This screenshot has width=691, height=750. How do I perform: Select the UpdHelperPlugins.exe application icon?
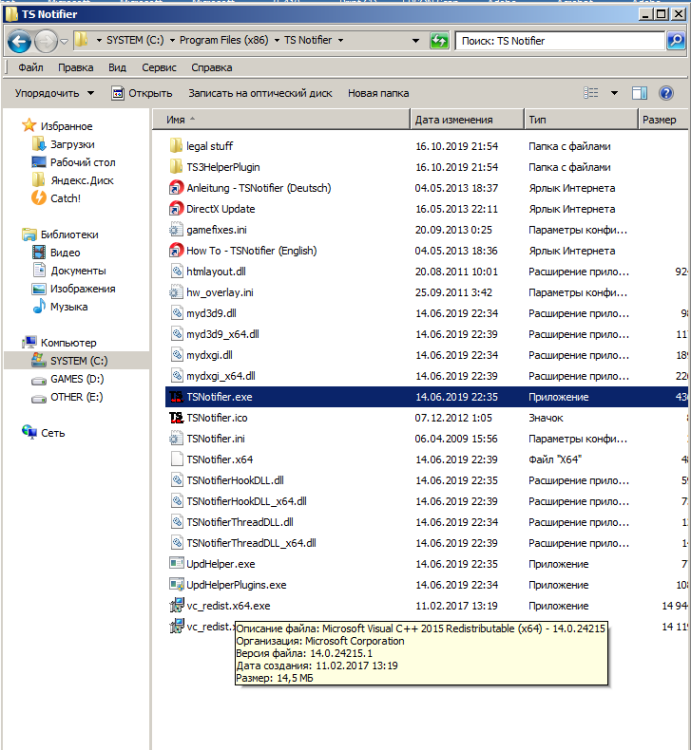pyautogui.click(x=176, y=585)
